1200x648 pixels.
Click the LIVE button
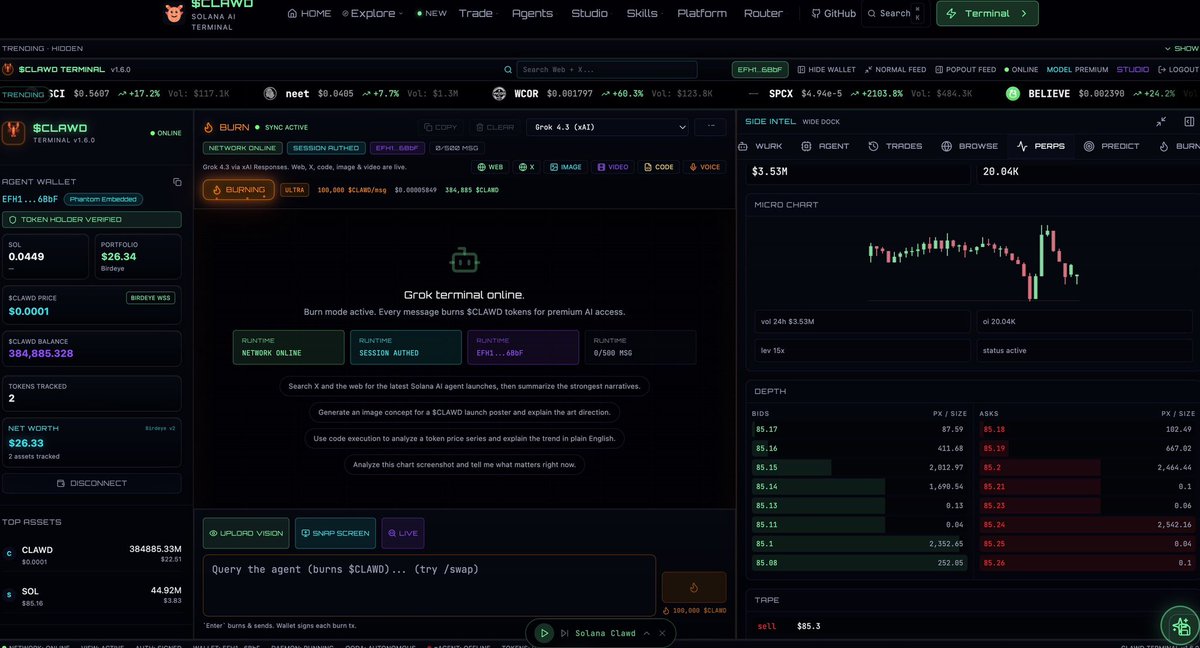tap(403, 533)
